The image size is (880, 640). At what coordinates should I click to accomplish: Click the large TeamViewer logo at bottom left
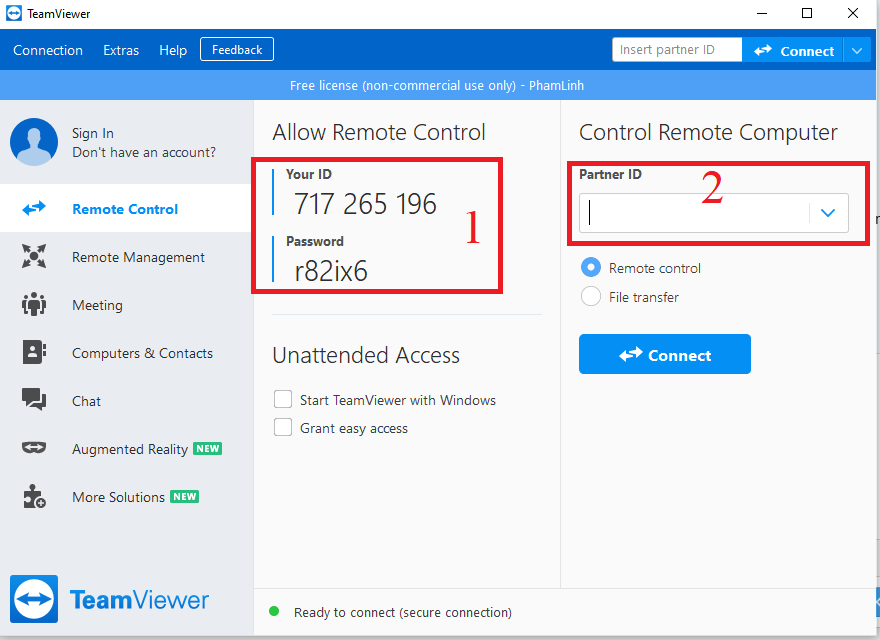[x=34, y=599]
